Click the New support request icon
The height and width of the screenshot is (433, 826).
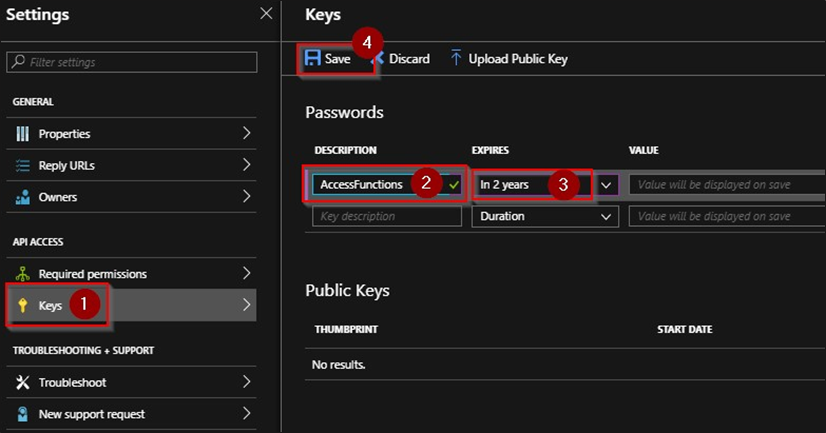23,414
